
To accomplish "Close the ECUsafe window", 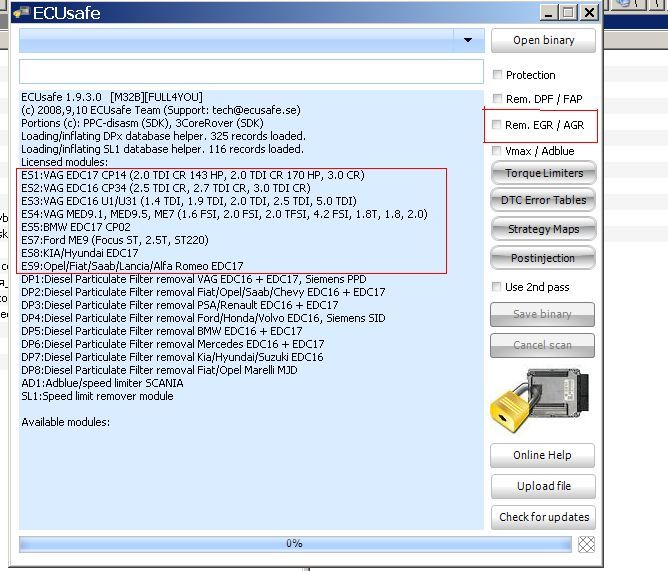I will [589, 12].
